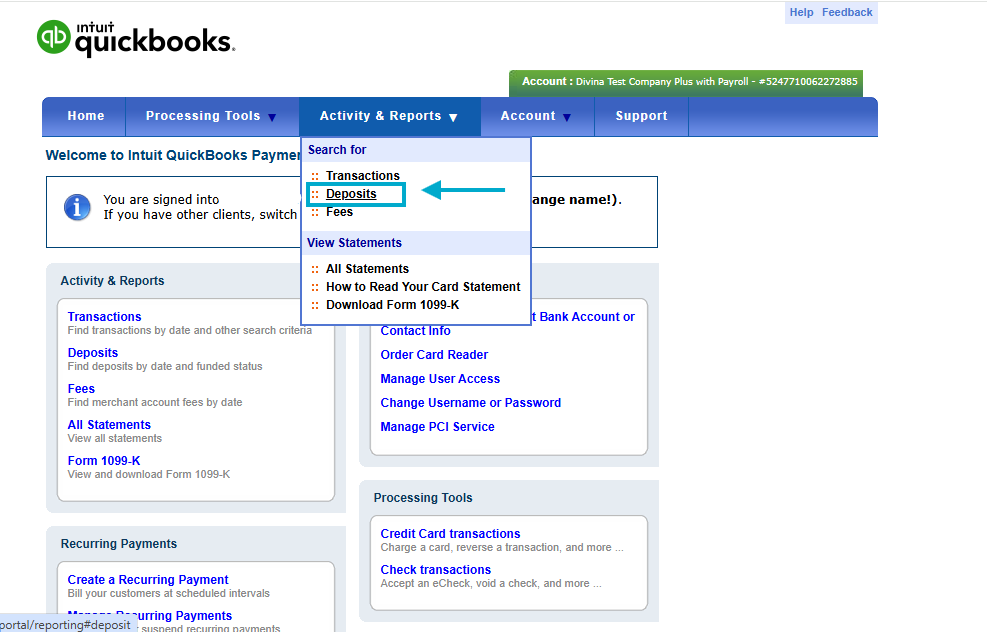Expand the Account dropdown arrow
Viewport: 987px width, 632px height.
pyautogui.click(x=567, y=117)
